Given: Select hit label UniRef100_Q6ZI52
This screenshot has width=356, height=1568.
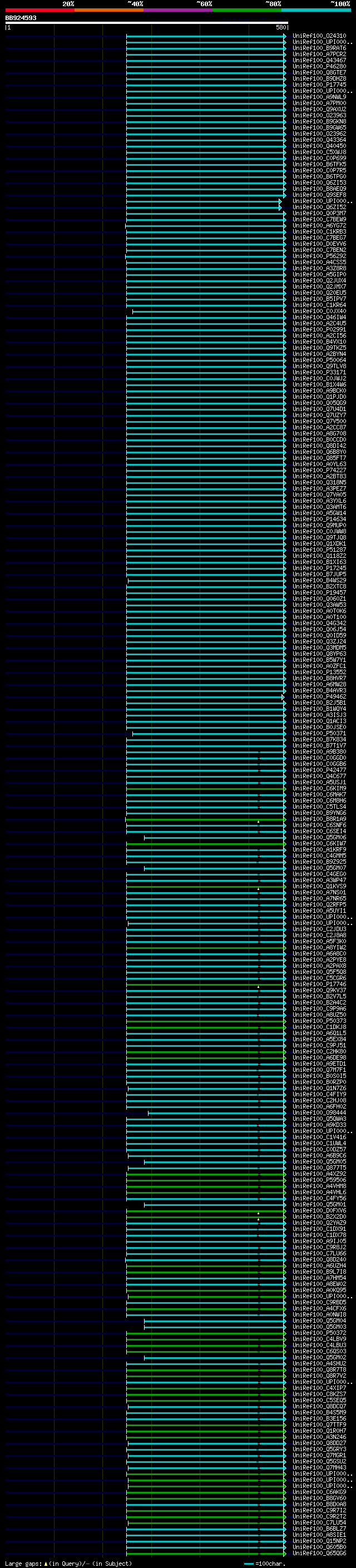Looking at the screenshot, I should [319, 207].
